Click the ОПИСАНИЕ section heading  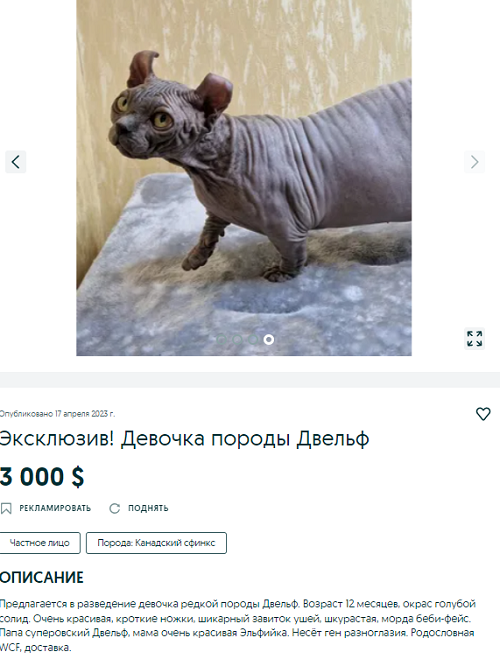click(42, 578)
